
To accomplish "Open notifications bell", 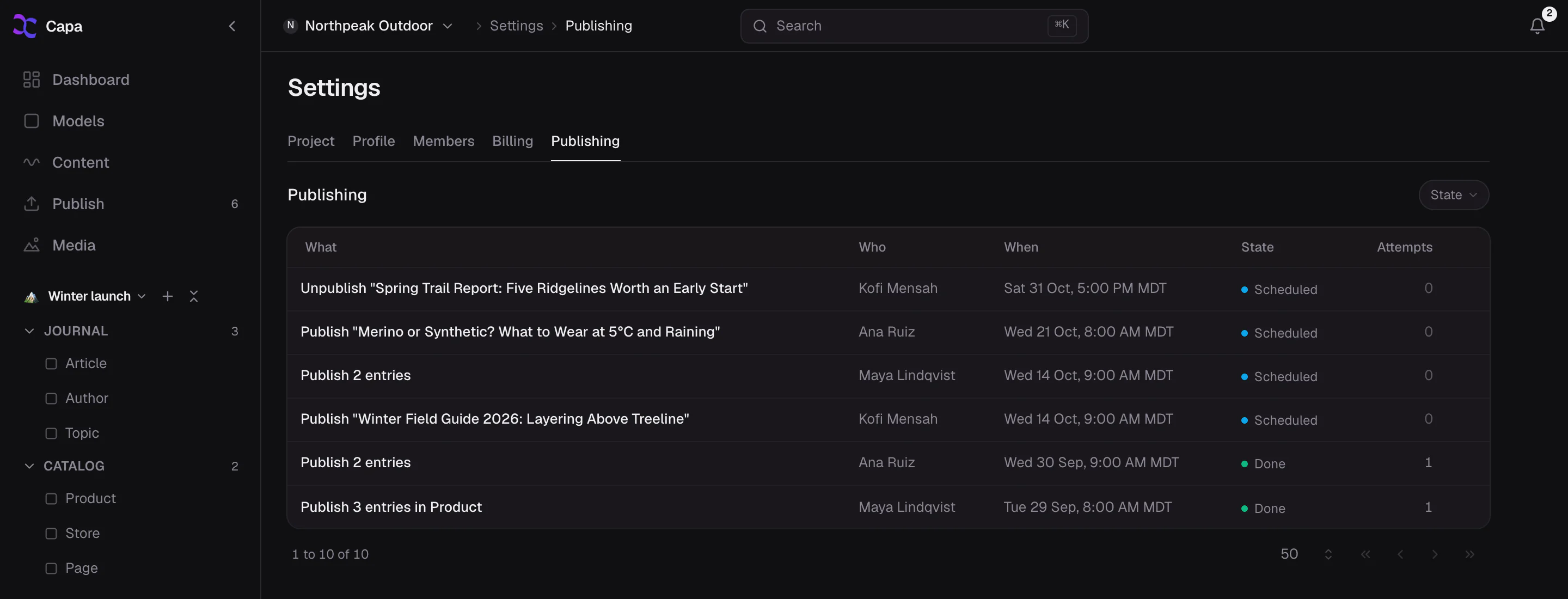I will (1537, 26).
